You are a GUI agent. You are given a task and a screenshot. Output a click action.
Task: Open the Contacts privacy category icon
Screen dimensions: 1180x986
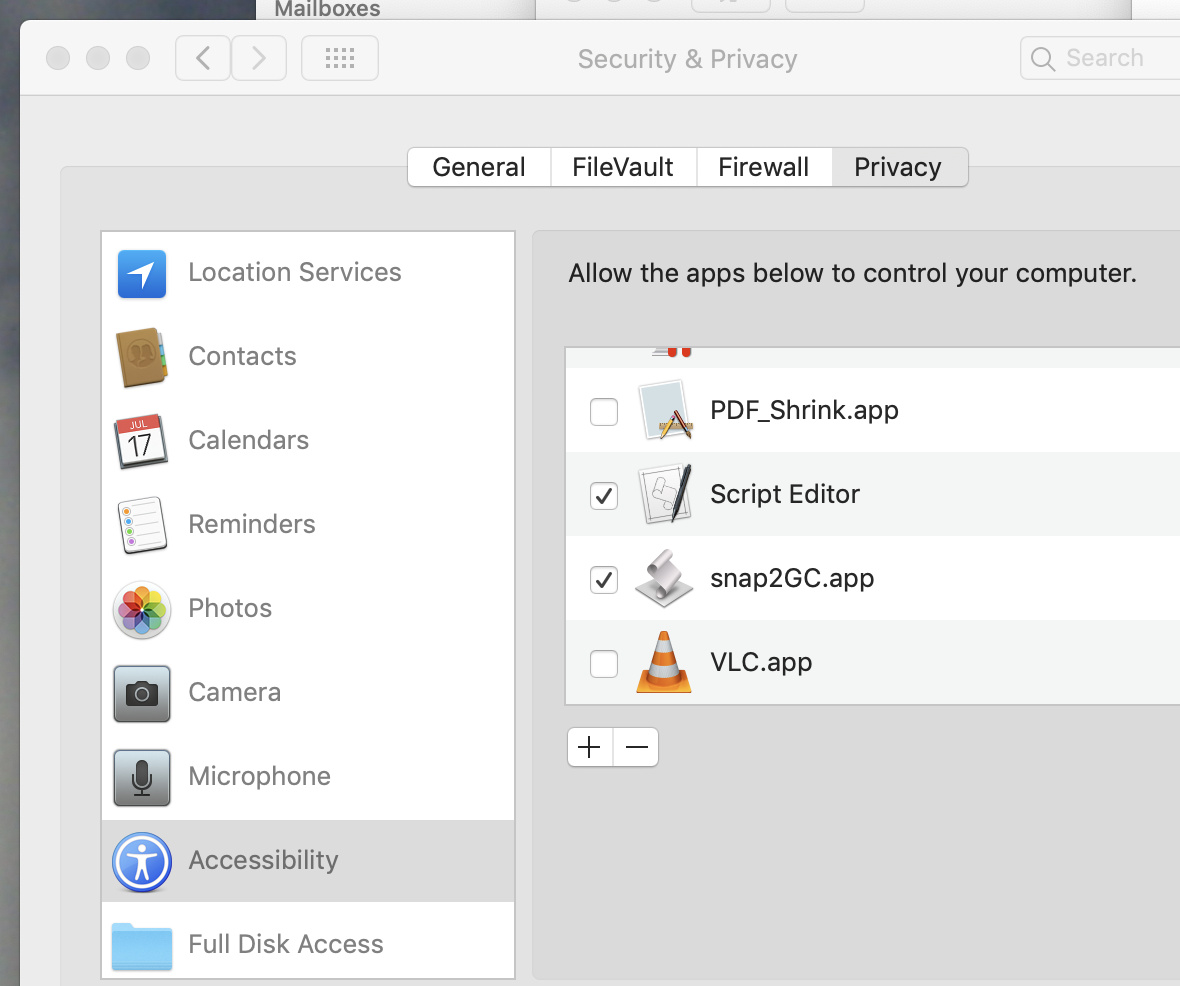click(x=142, y=357)
